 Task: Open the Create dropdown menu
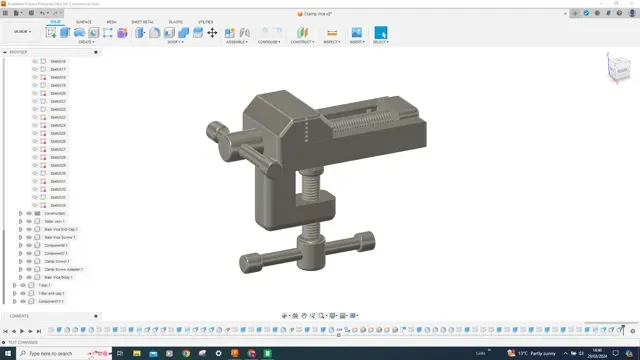[x=86, y=42]
